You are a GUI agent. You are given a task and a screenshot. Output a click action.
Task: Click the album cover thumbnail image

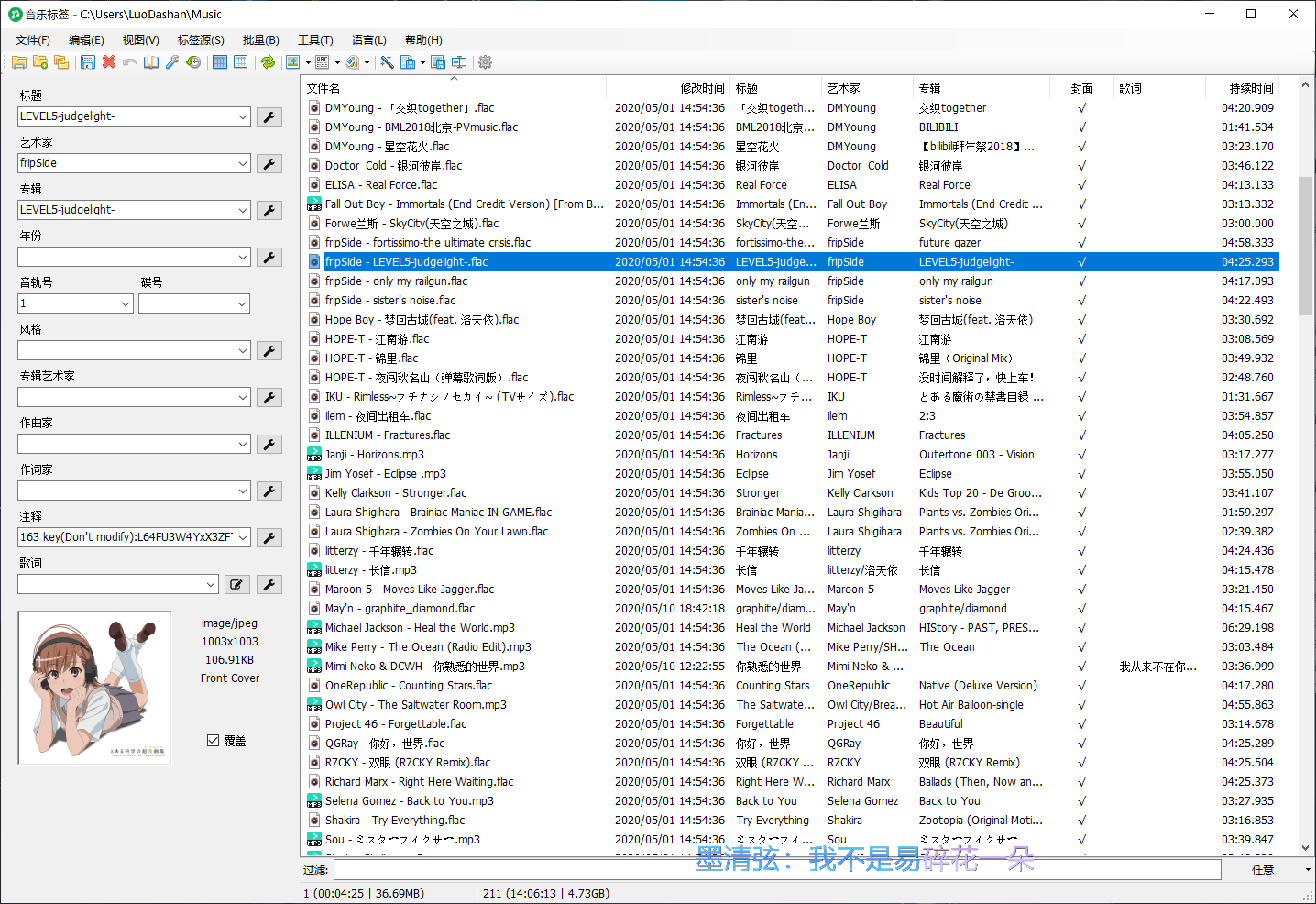94,687
